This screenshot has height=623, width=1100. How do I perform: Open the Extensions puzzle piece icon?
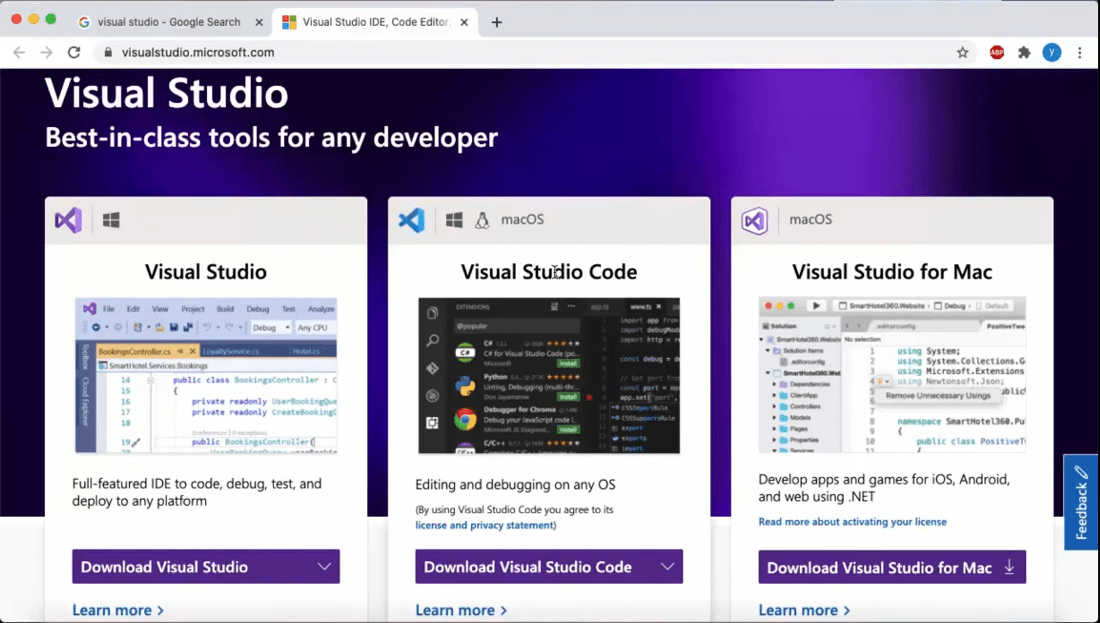pos(1024,53)
